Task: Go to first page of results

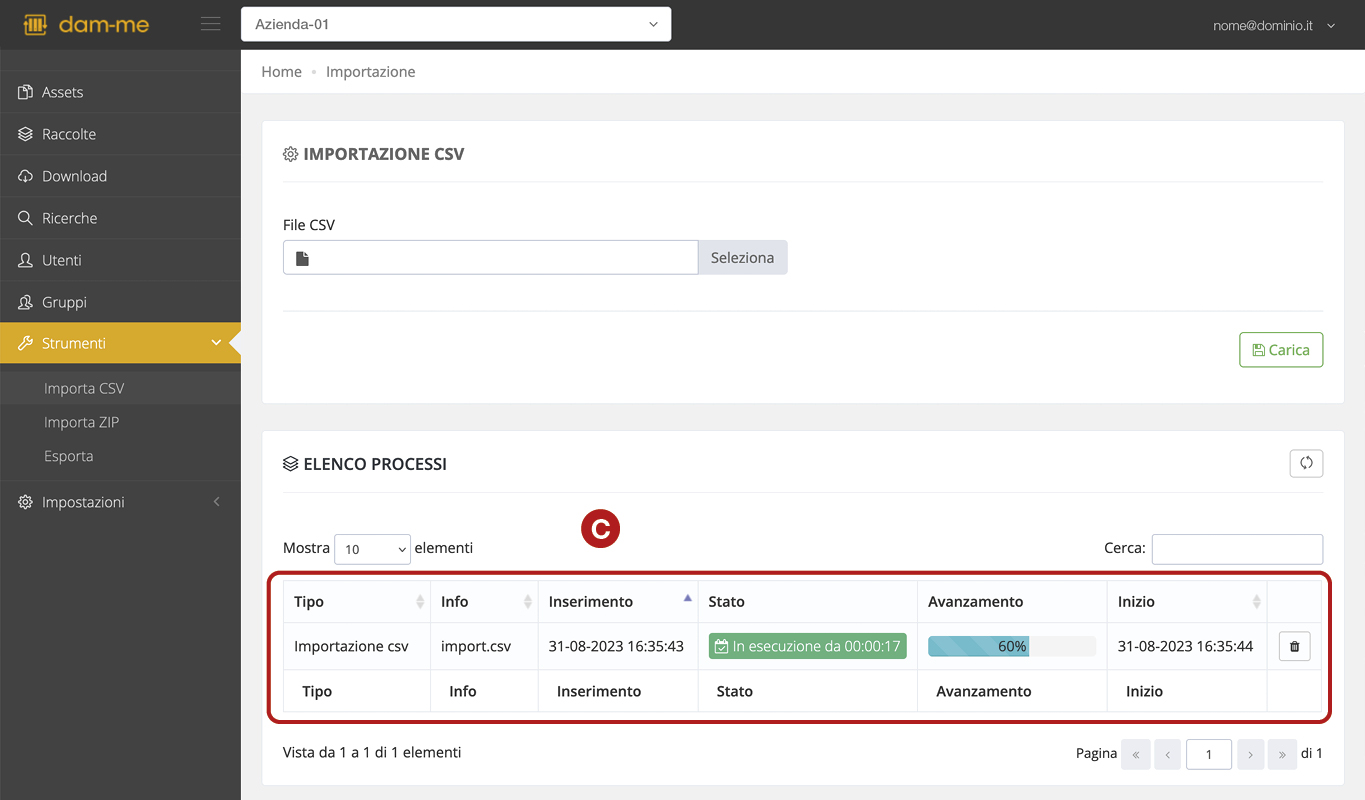Action: pos(1136,754)
